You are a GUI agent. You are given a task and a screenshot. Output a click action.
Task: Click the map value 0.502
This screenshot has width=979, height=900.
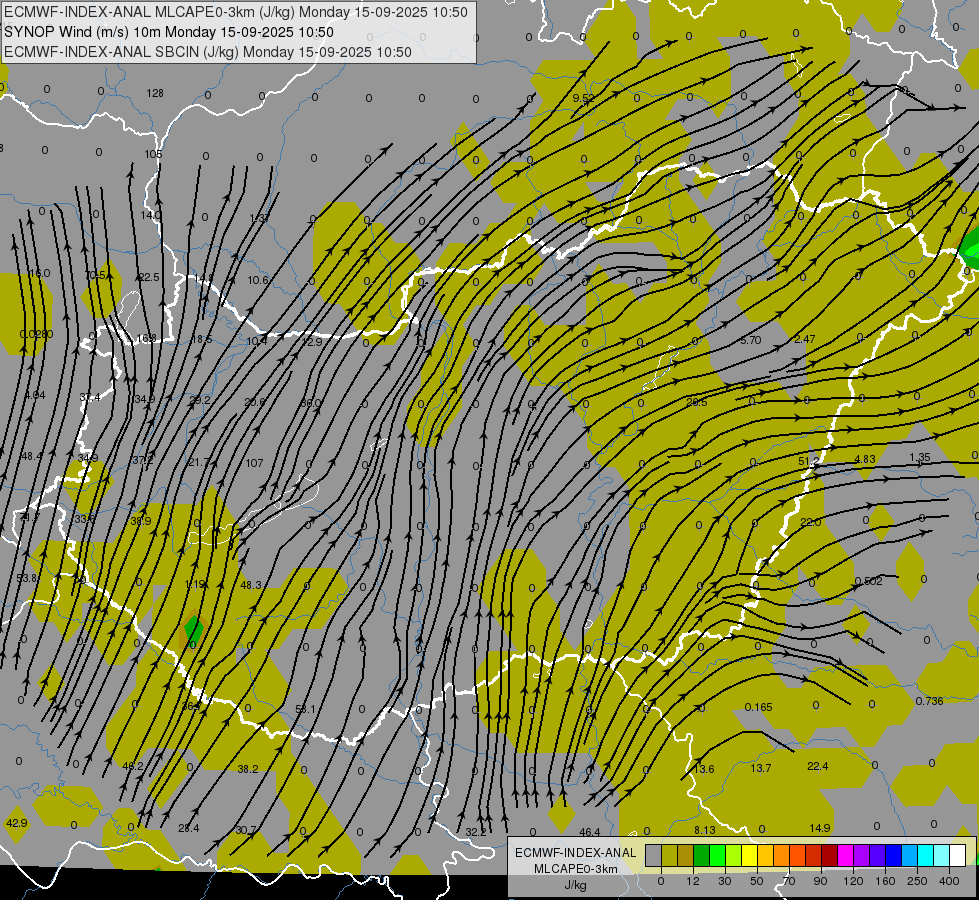(x=868, y=581)
